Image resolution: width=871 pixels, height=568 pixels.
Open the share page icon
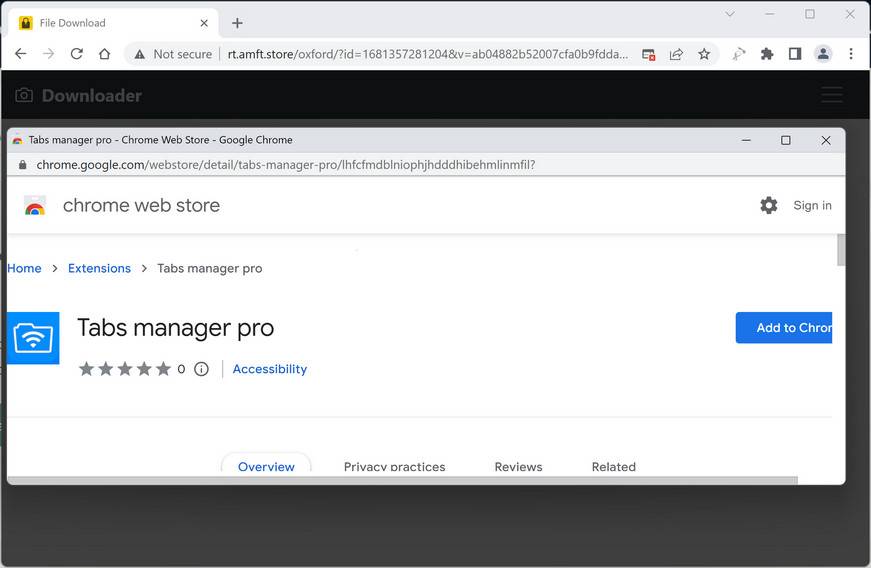click(x=676, y=54)
